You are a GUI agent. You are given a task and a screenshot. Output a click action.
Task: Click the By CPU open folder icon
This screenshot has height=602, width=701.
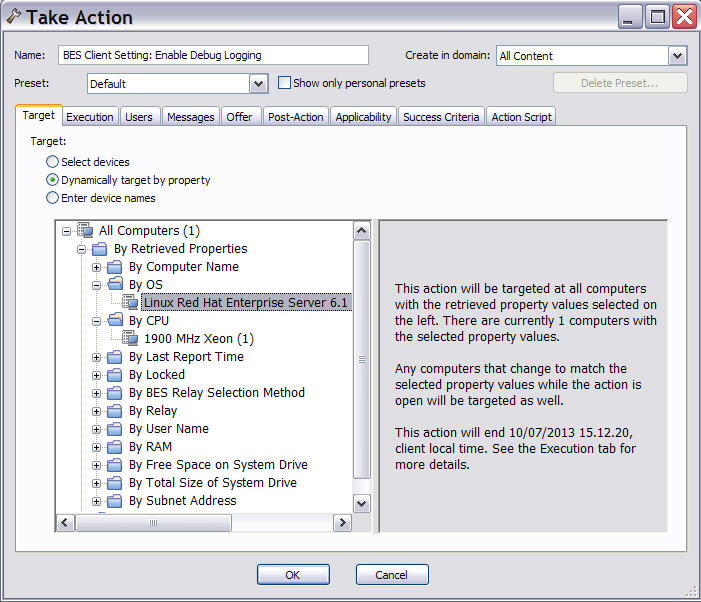(115, 320)
